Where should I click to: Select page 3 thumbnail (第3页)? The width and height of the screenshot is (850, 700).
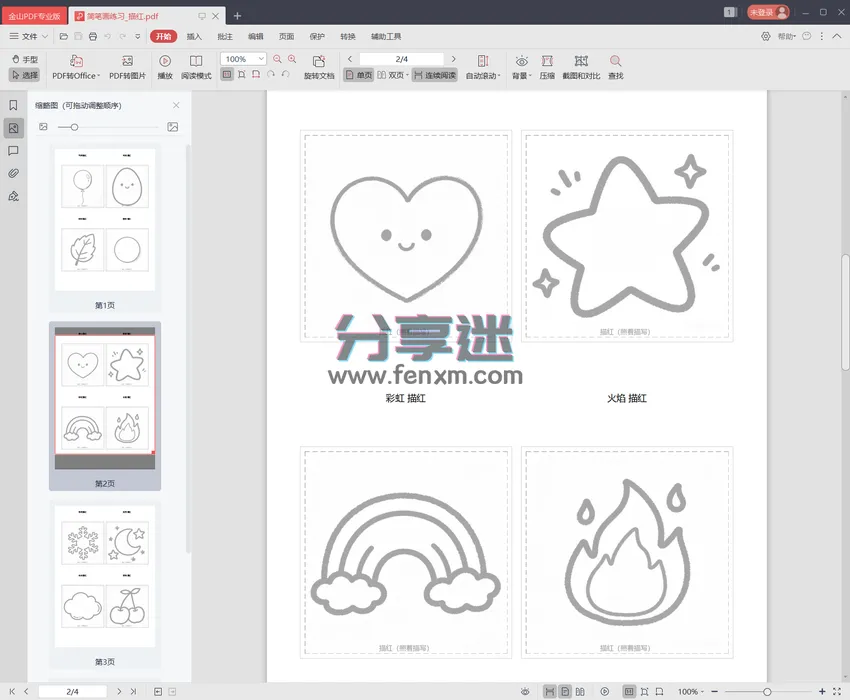[105, 585]
